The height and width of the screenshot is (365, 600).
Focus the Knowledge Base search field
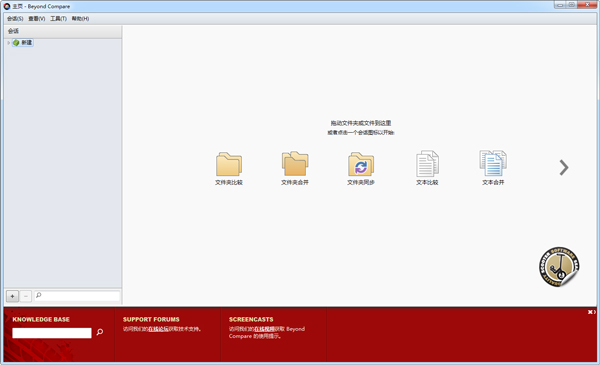52,333
